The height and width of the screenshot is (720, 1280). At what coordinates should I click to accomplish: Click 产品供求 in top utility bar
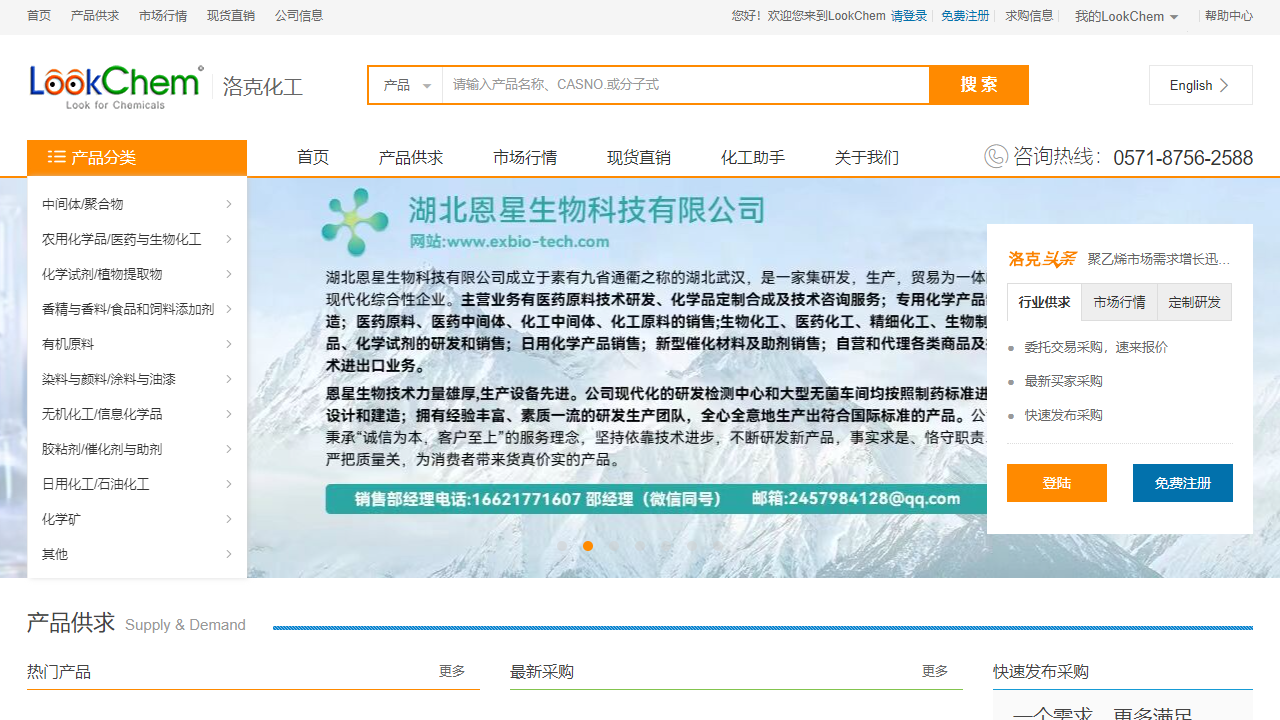[95, 16]
